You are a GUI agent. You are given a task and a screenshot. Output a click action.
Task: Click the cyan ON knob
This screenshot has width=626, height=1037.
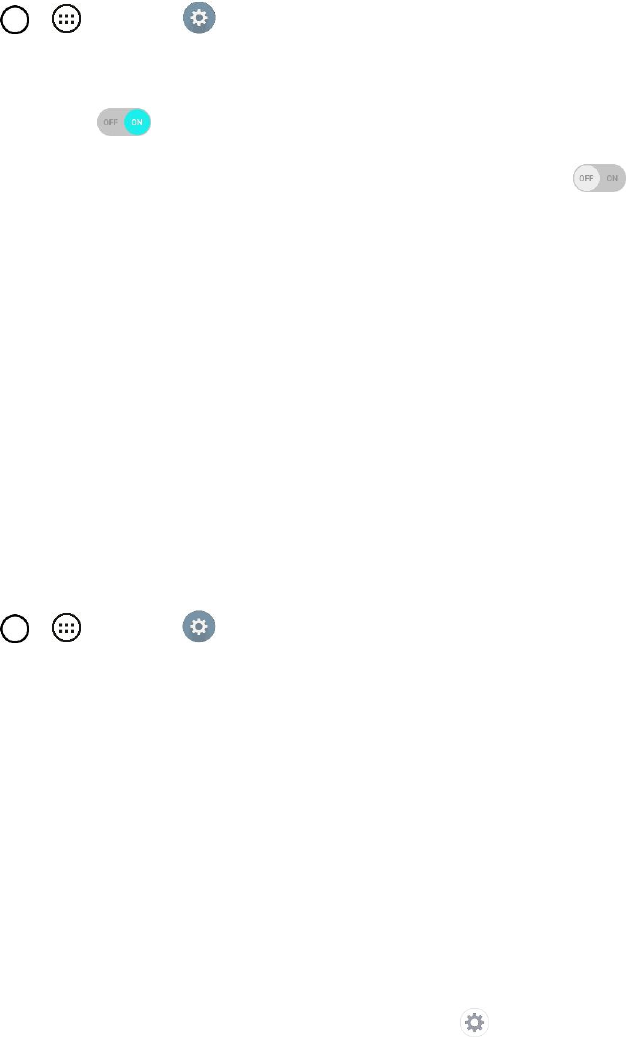(x=138, y=122)
